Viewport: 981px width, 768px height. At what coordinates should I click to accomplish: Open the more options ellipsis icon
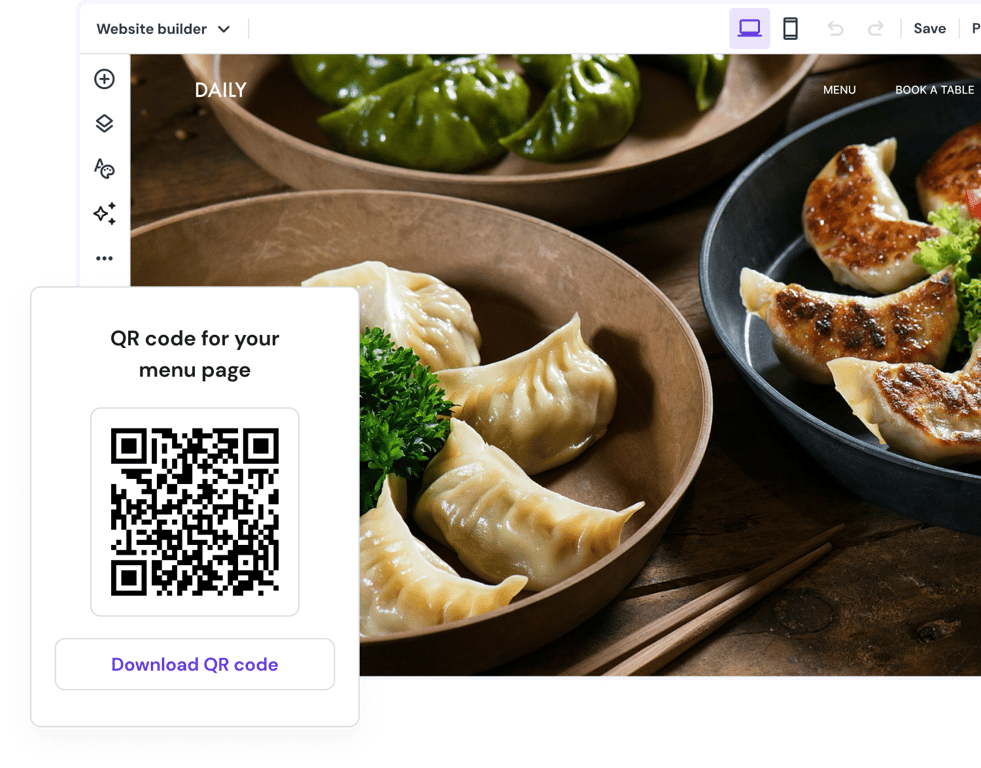(x=104, y=258)
